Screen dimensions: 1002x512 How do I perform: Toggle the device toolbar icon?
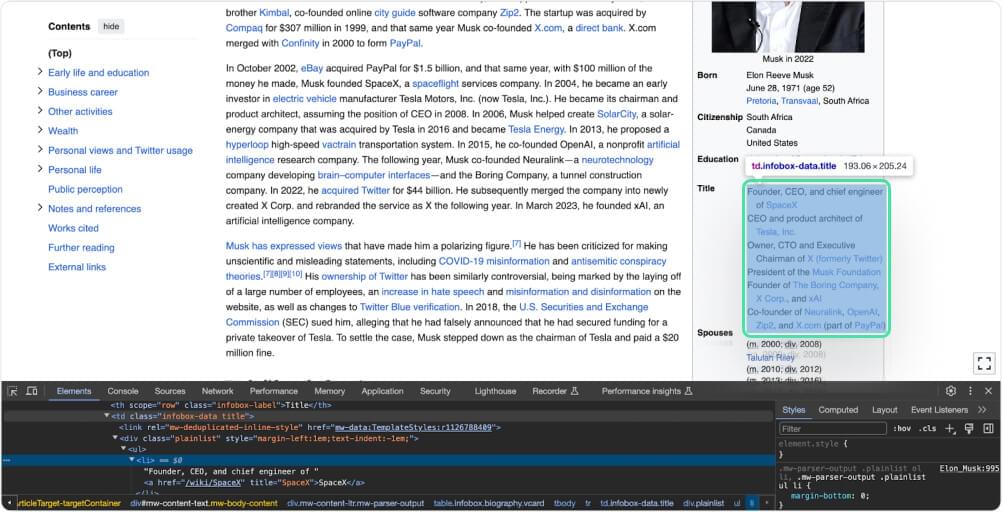31,391
